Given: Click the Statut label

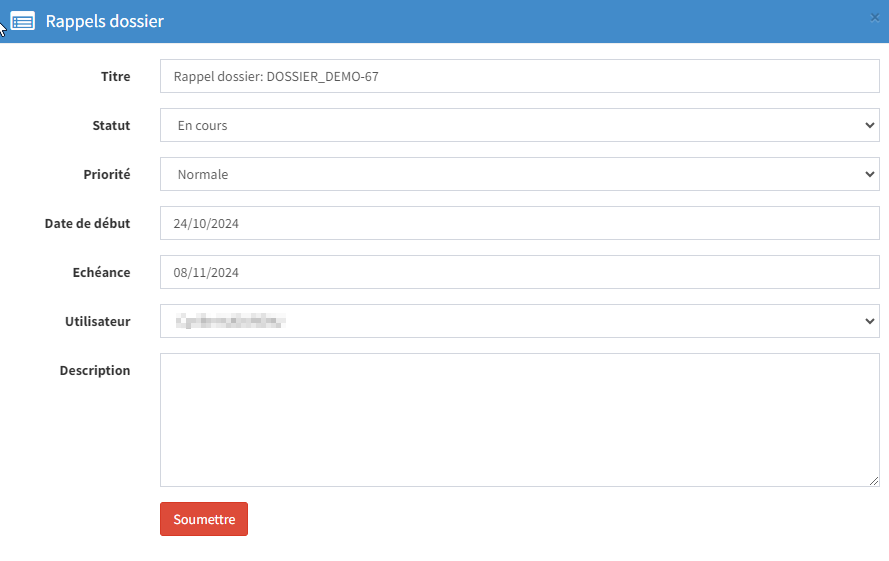Looking at the screenshot, I should tap(111, 125).
